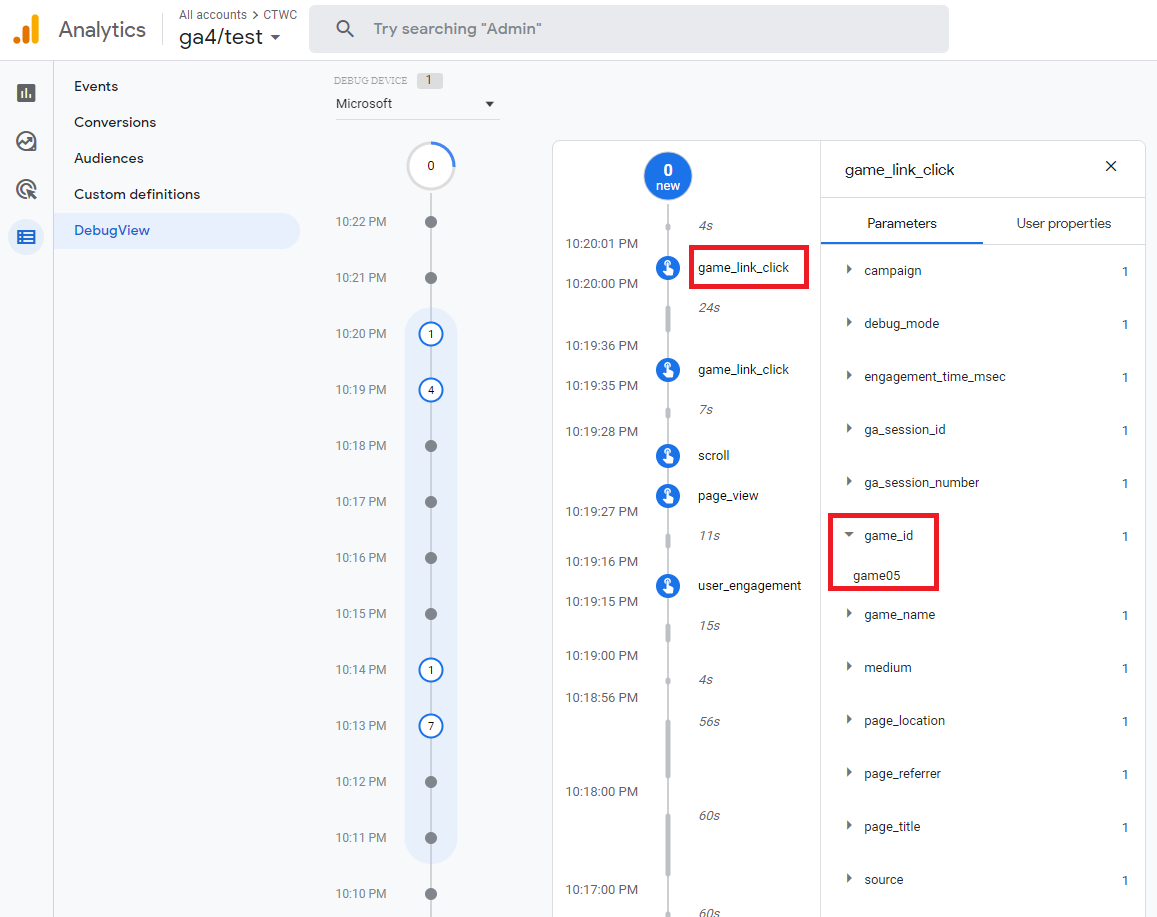Close the game_link_click details panel
This screenshot has width=1157, height=917.
[x=1110, y=166]
